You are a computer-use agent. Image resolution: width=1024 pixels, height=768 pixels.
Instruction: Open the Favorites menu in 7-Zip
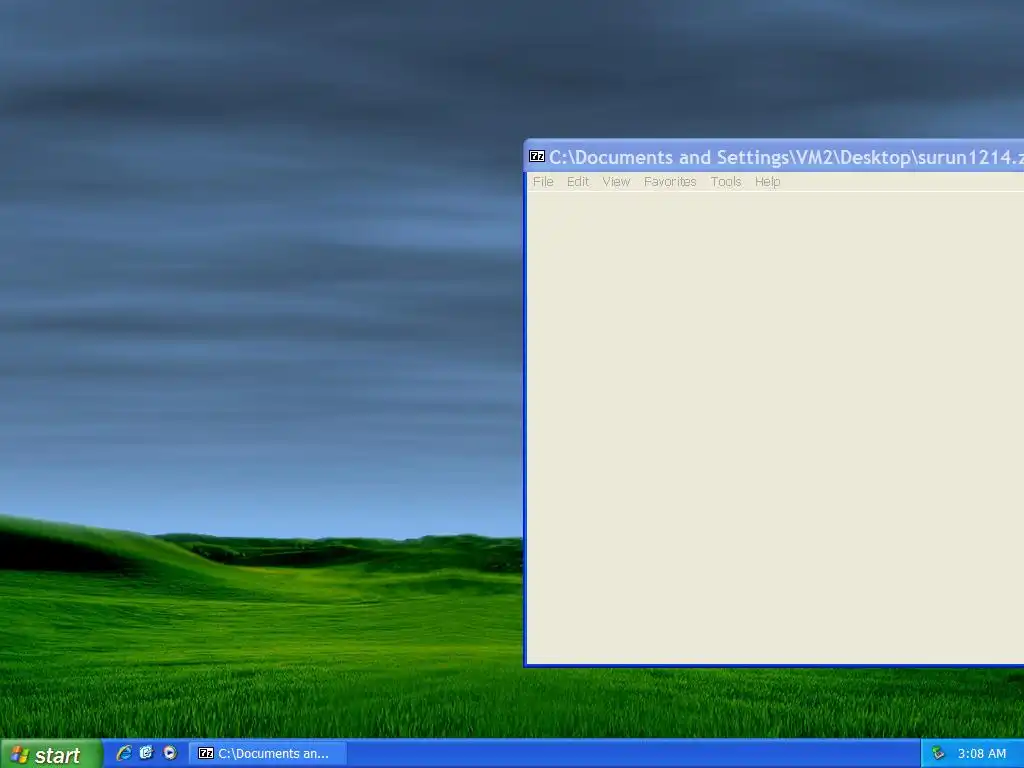coord(670,182)
